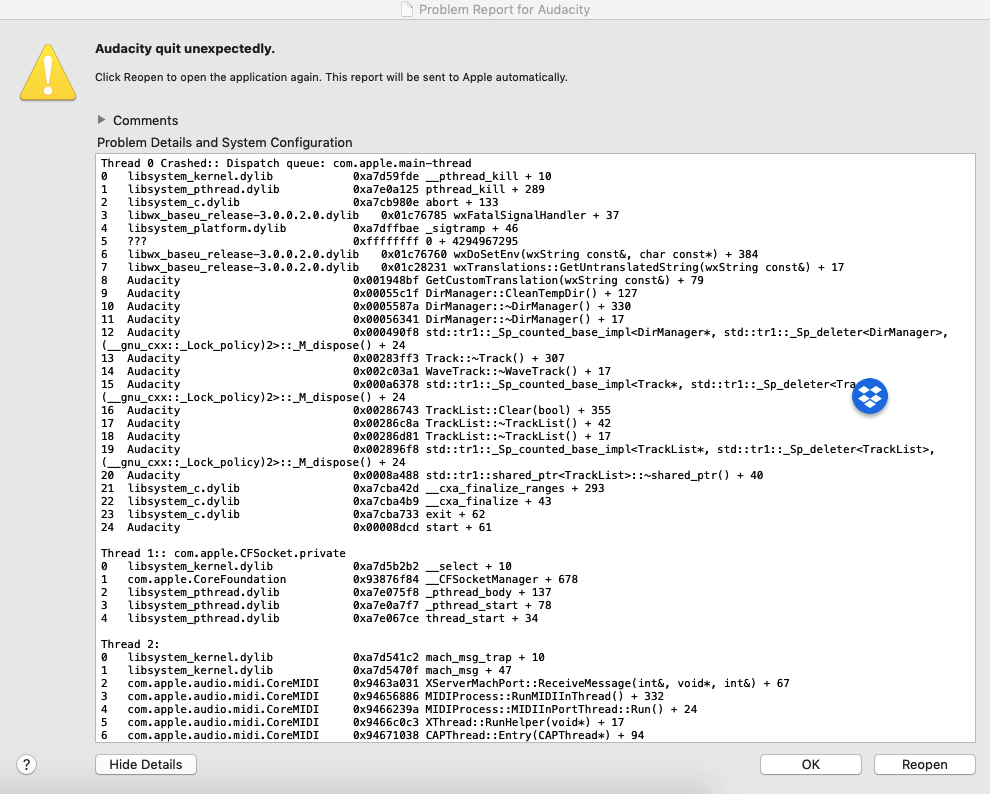This screenshot has height=794, width=990.
Task: Click the "Thread 2:" header line
Action: tap(130, 644)
